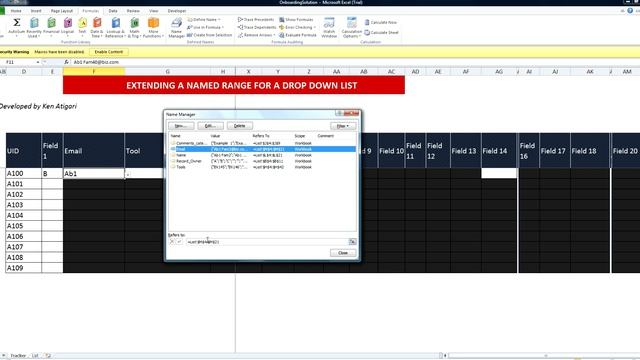Screen dimensions: 640x360
Task: Open the Excel Help icon
Action: pyautogui.click(x=630, y=11)
